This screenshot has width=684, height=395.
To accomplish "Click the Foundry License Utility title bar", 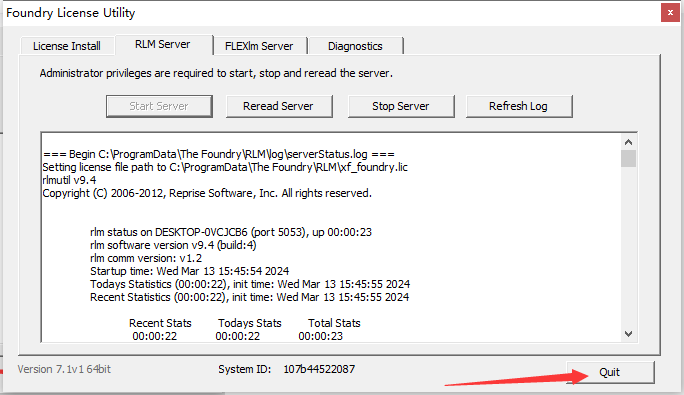I will 332,13.
